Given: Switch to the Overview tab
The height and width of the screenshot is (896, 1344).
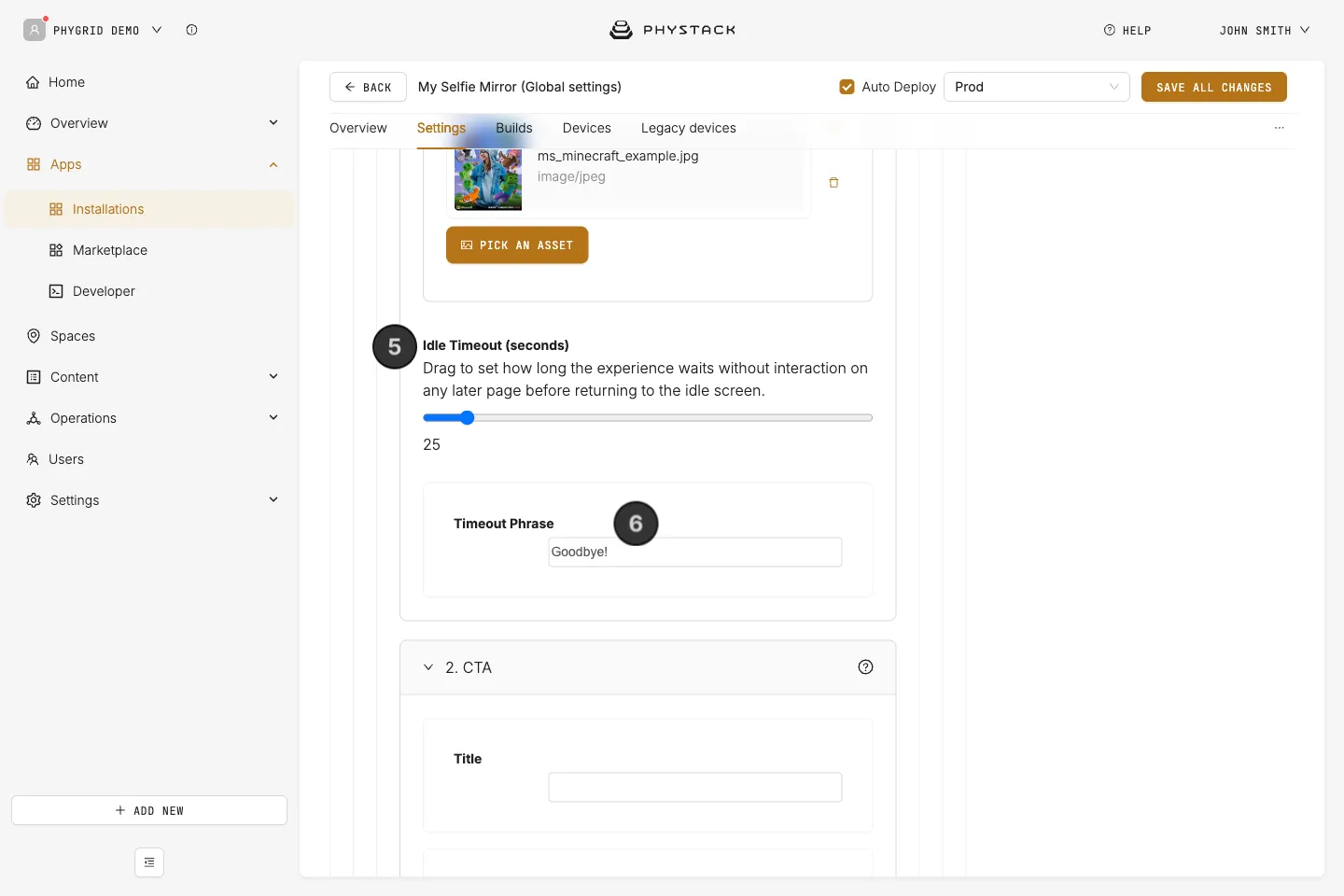Looking at the screenshot, I should click(358, 128).
